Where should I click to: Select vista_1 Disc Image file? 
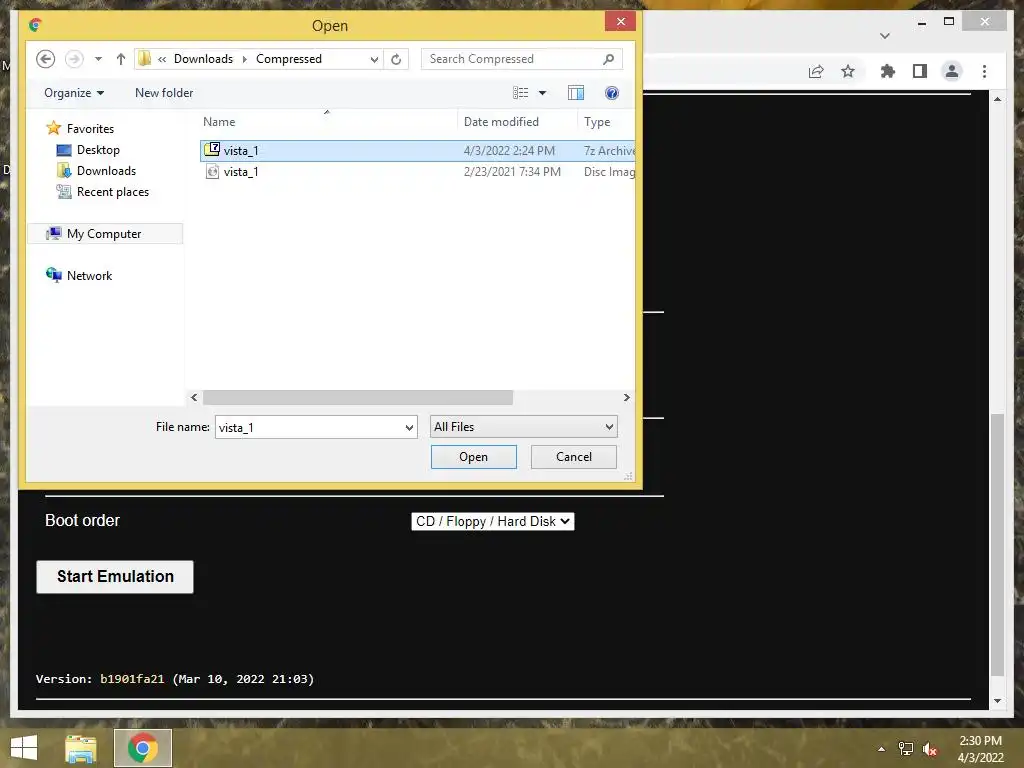click(417, 172)
